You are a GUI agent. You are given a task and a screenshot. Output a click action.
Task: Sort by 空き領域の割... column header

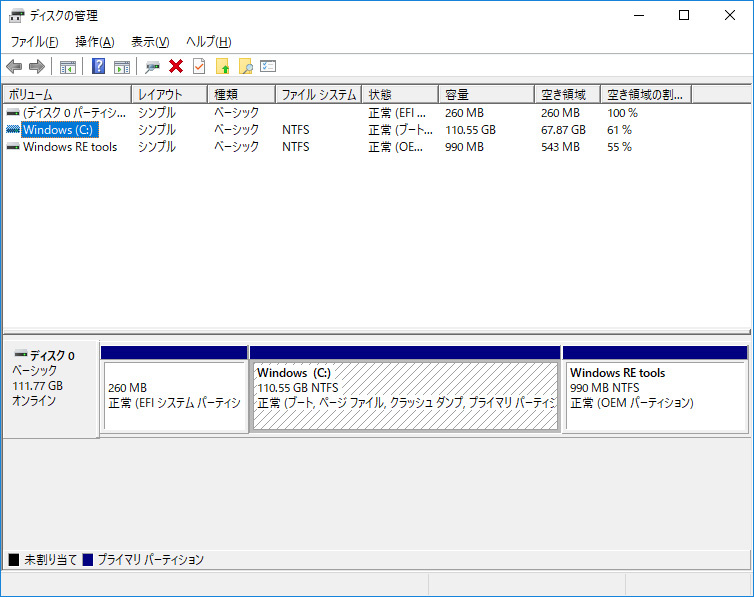(x=646, y=94)
